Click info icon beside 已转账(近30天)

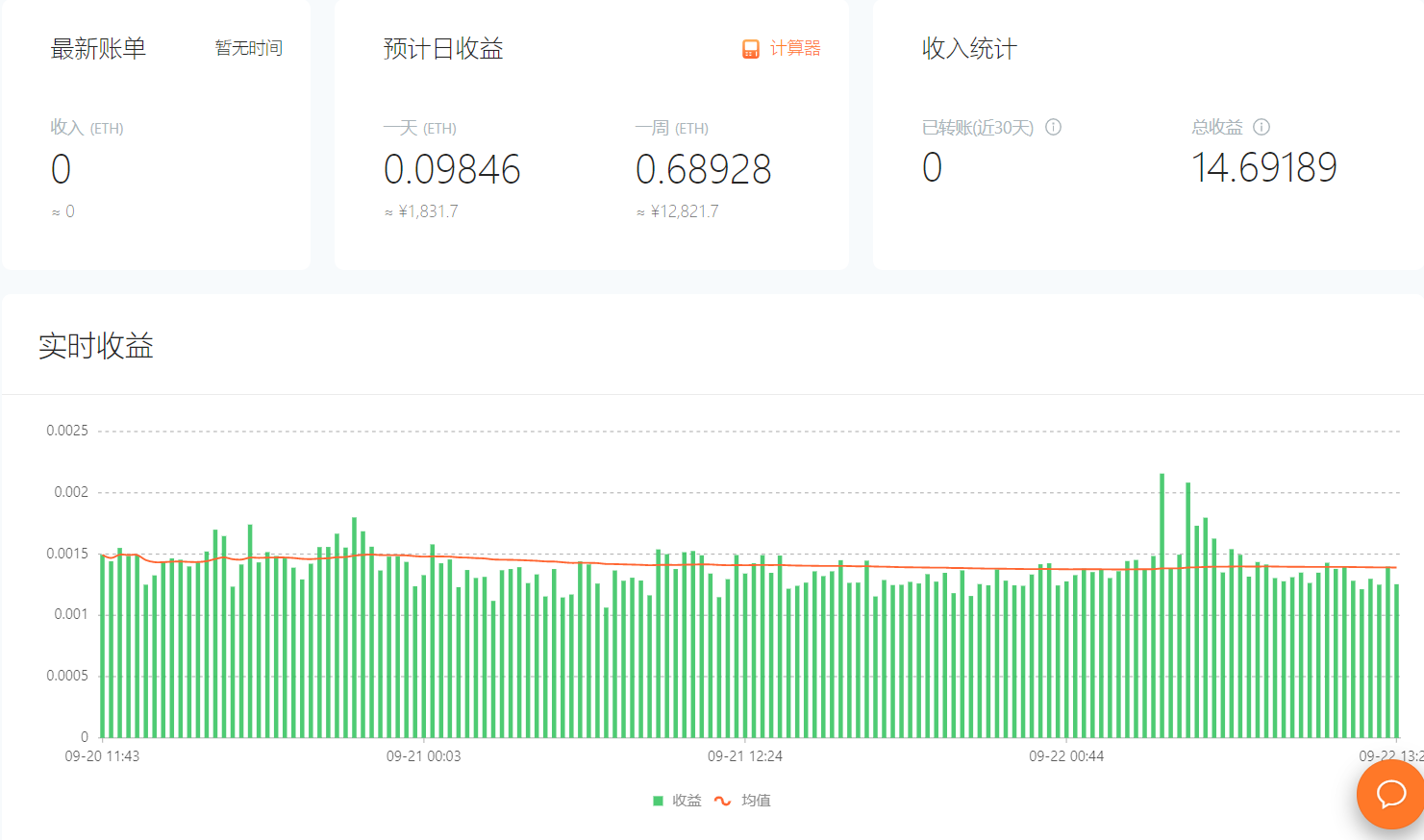click(1053, 127)
